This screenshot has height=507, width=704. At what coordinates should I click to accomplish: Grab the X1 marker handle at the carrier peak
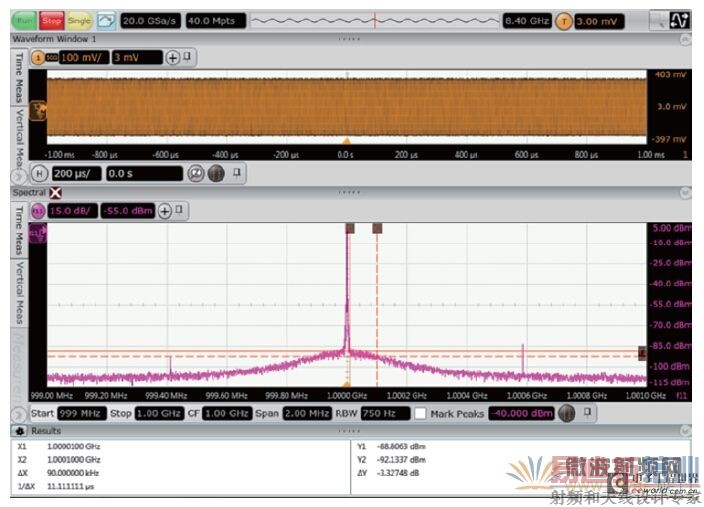click(x=350, y=229)
